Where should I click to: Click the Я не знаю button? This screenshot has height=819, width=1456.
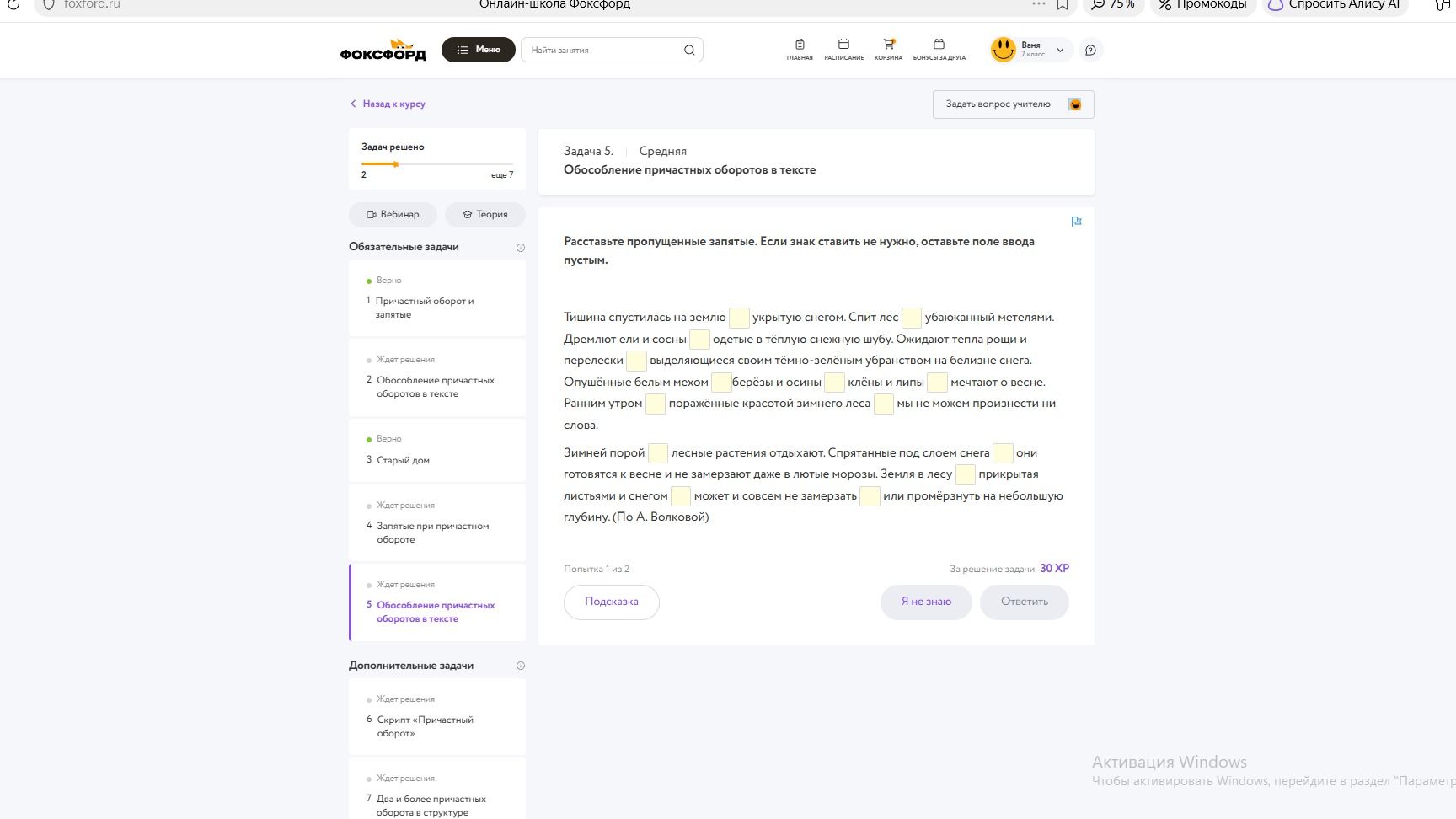tap(926, 602)
